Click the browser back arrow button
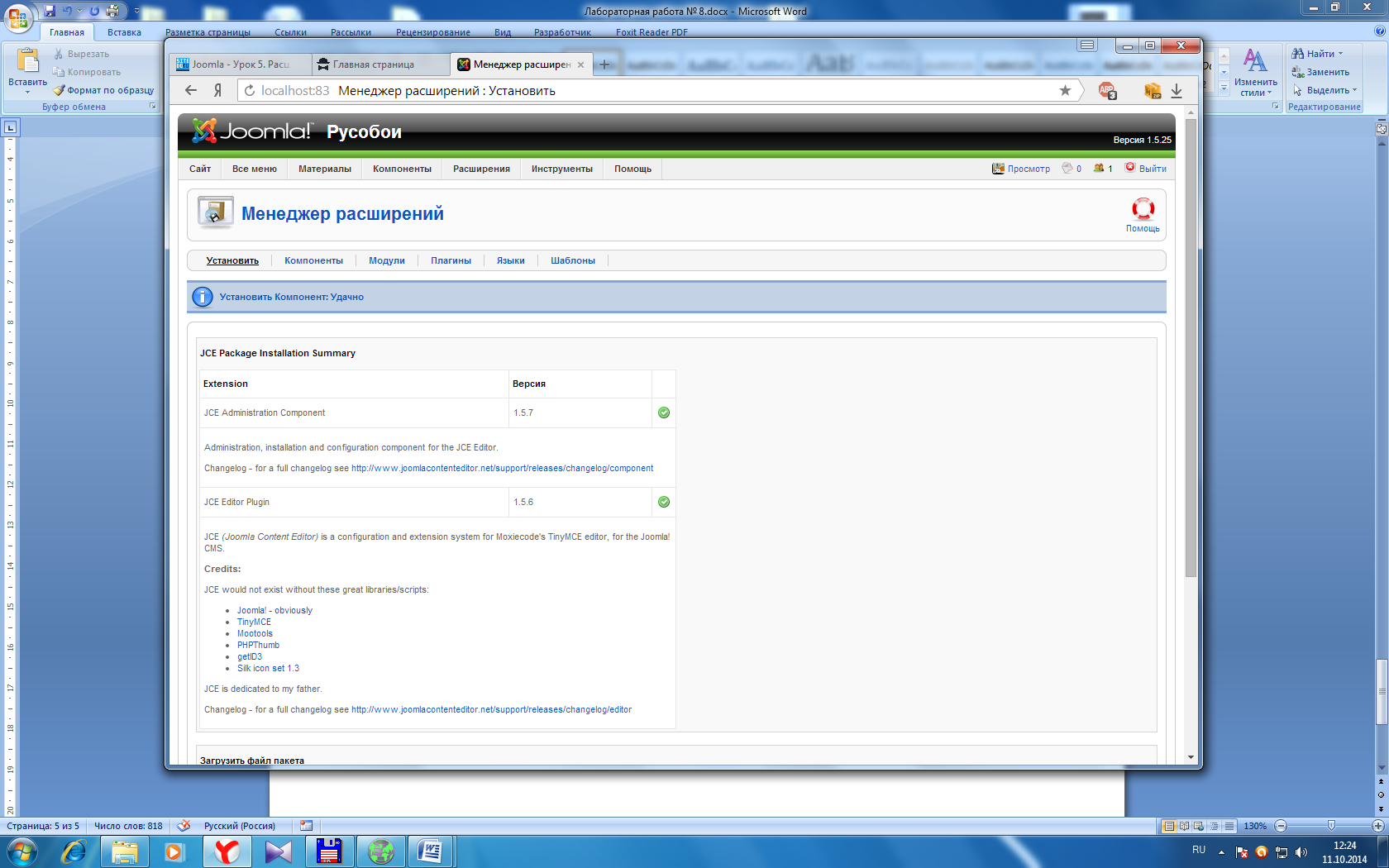The height and width of the screenshot is (868, 1389). tap(191, 90)
